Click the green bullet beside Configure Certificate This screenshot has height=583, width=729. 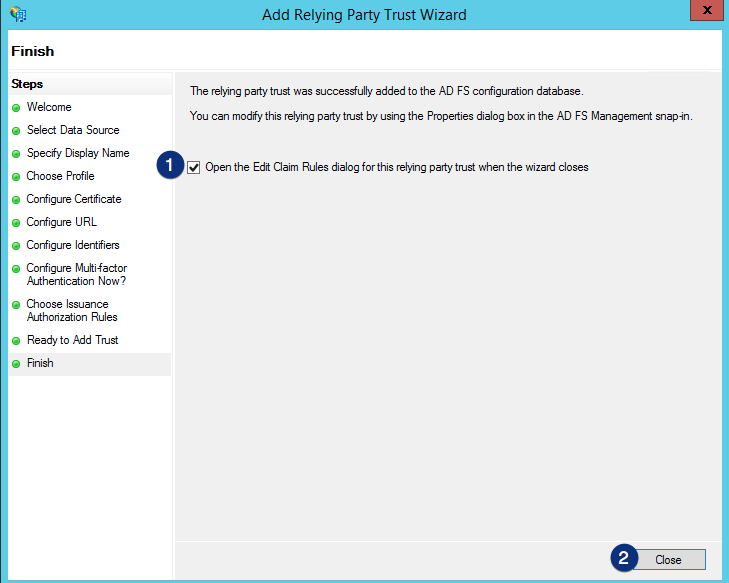(16, 200)
